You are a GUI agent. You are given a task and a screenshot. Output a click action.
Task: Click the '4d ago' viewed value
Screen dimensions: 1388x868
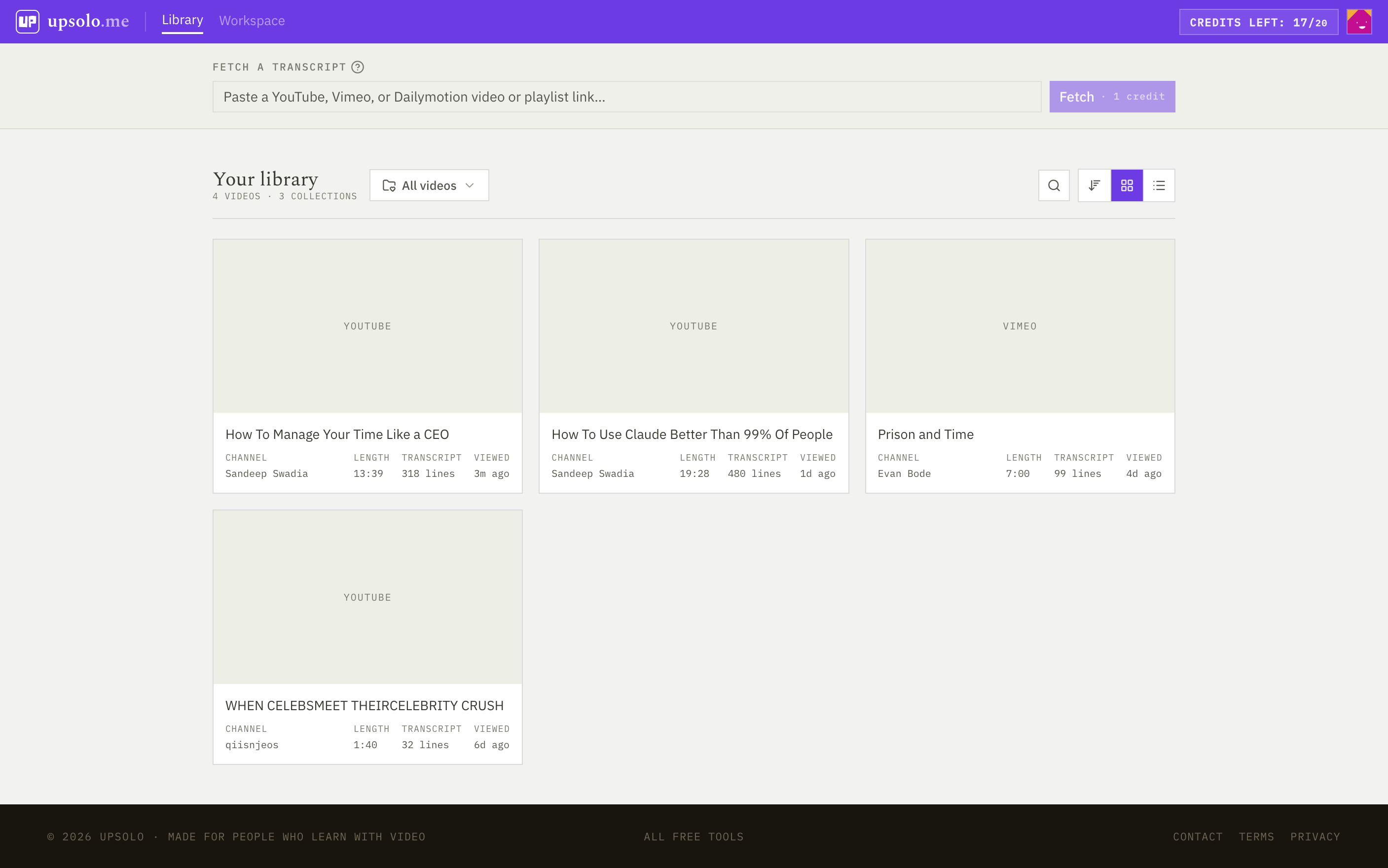click(1143, 473)
